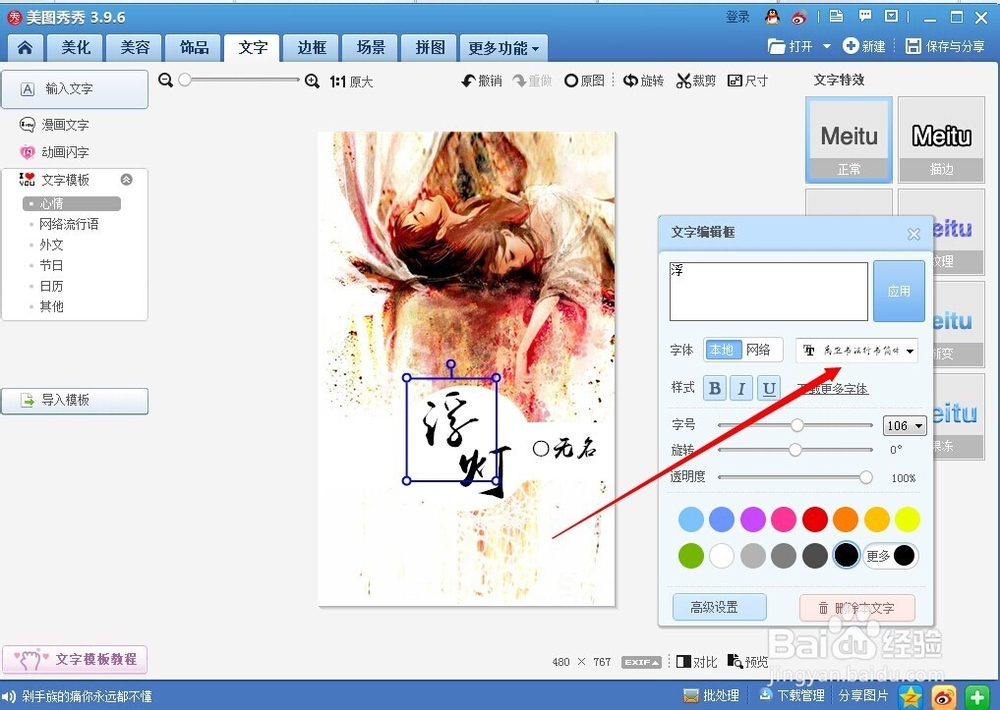Screen dimensions: 1000x710
Task: Click the zoom in magnifier icon
Action: click(x=312, y=81)
